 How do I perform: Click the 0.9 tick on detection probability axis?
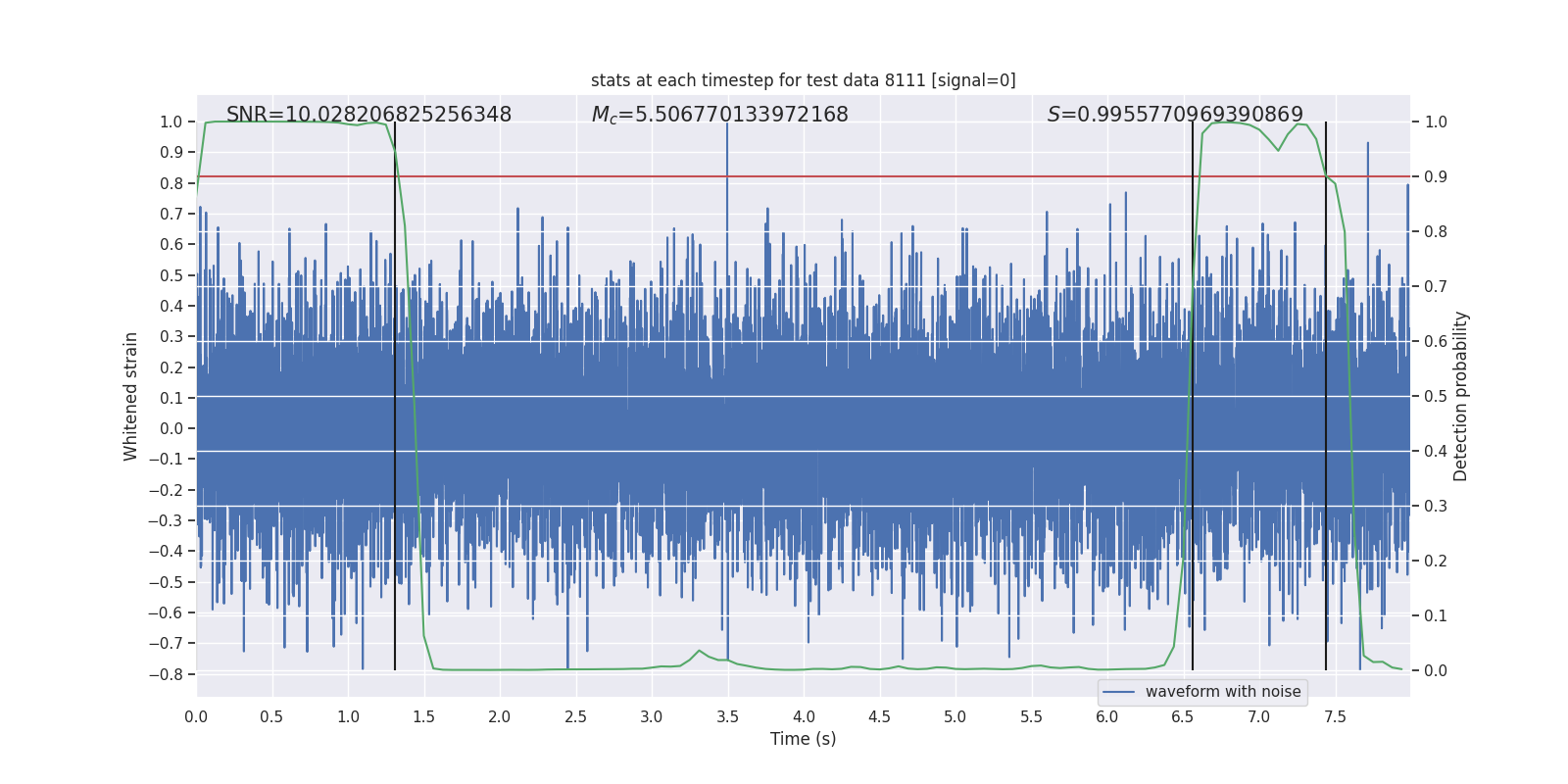click(x=1436, y=176)
